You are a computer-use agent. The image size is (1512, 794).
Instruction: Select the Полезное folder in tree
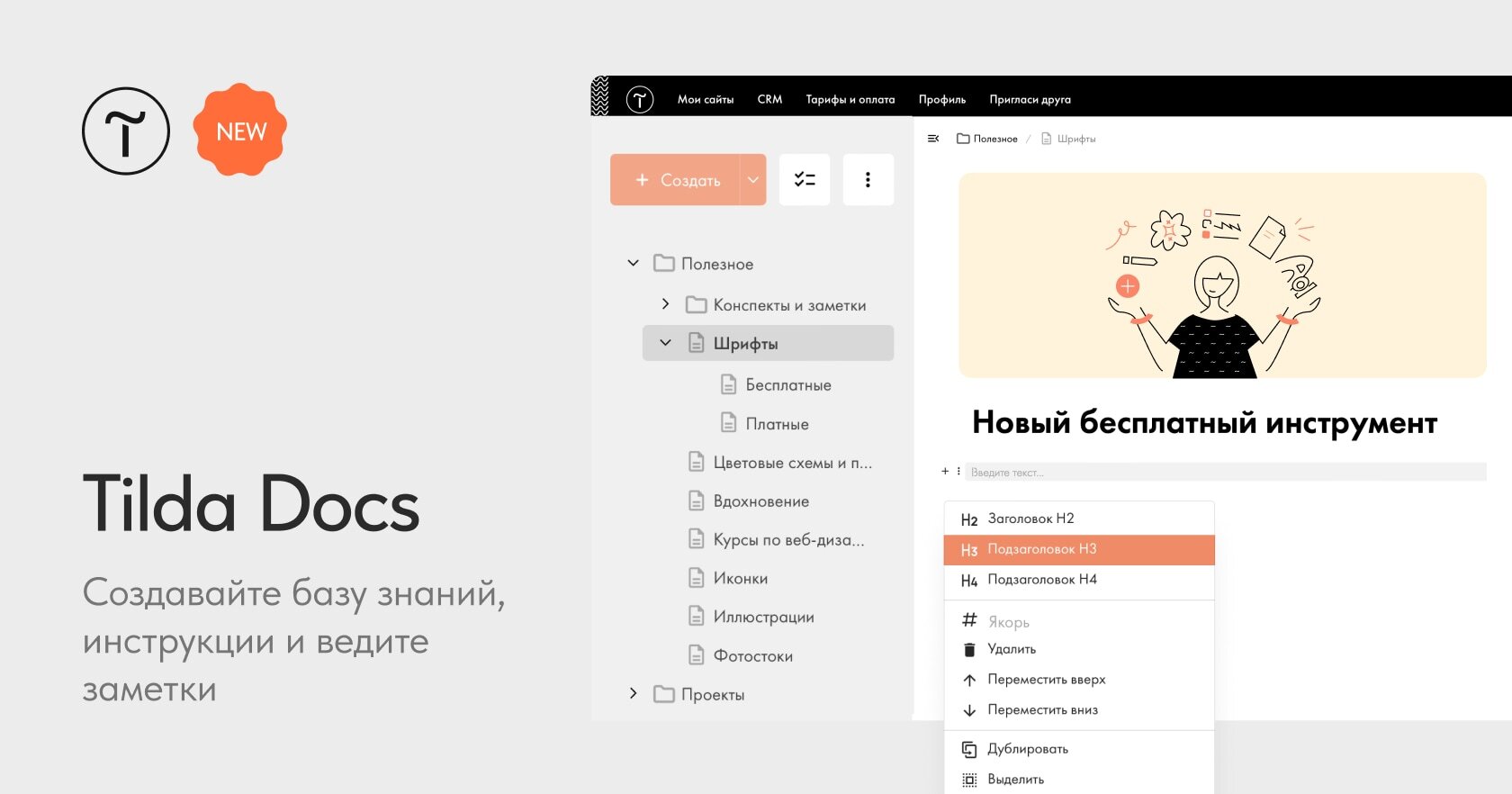pyautogui.click(x=716, y=264)
